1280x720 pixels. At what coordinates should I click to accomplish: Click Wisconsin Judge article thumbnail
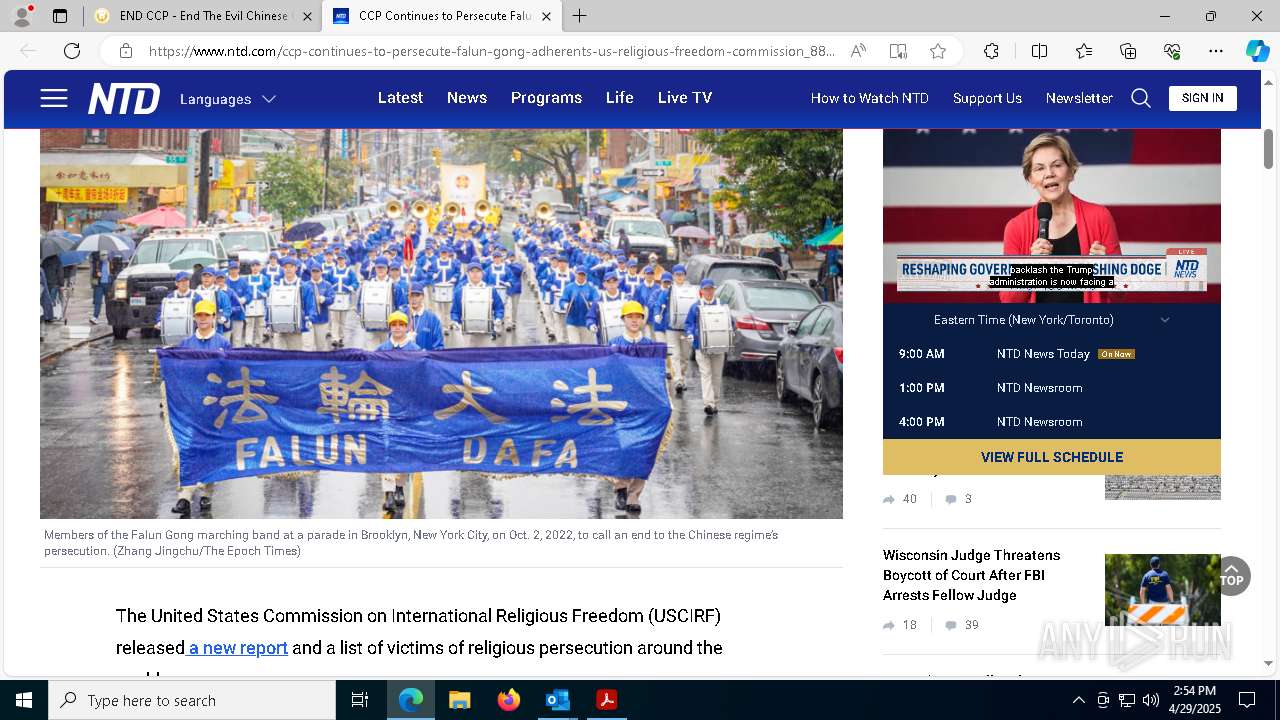point(1163,591)
